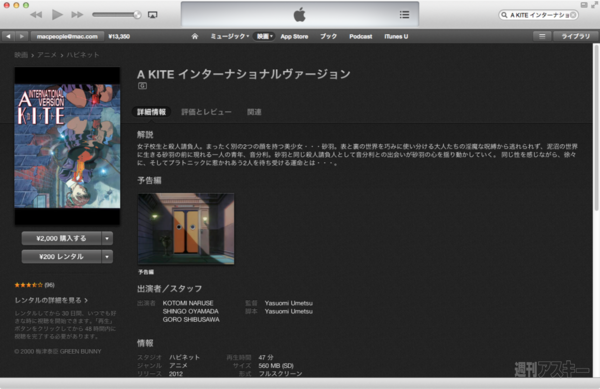The height and width of the screenshot is (389, 600).
Task: Click cast name SHINGO OYAMADA
Action: click(x=191, y=311)
